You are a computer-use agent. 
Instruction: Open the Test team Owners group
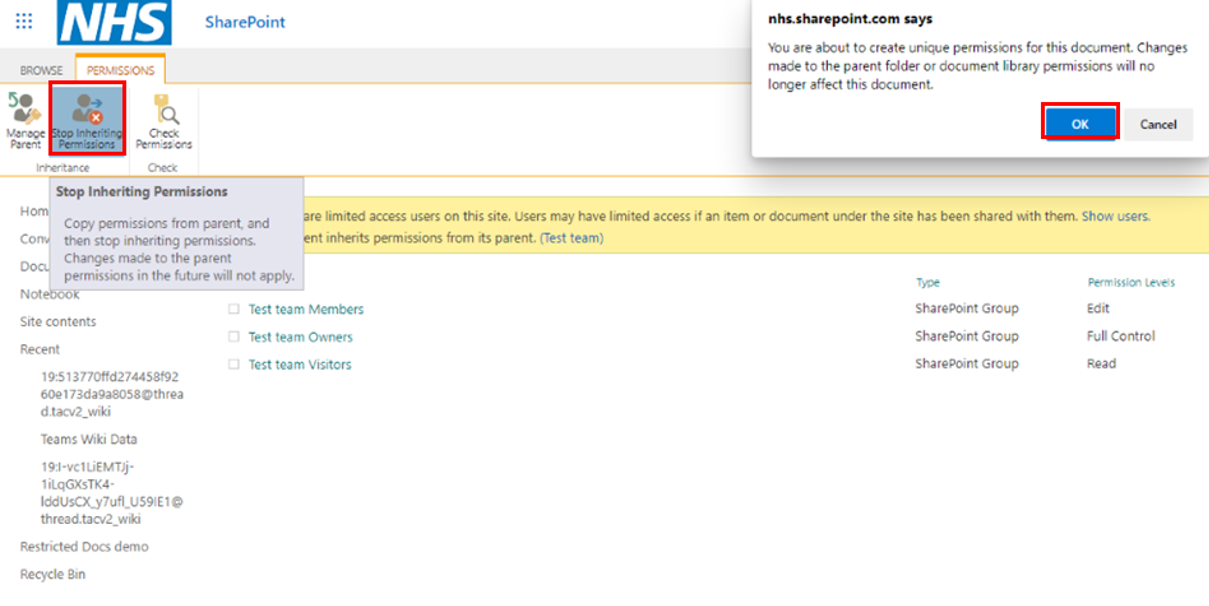[300, 337]
